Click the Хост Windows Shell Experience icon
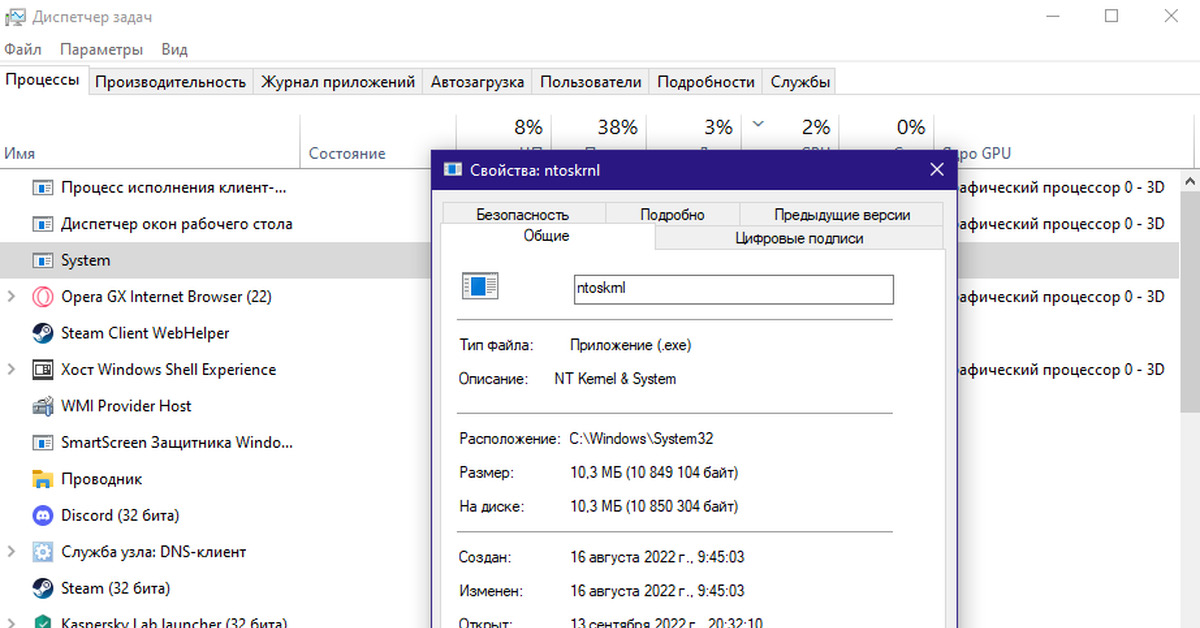This screenshot has height=628, width=1200. tap(42, 369)
